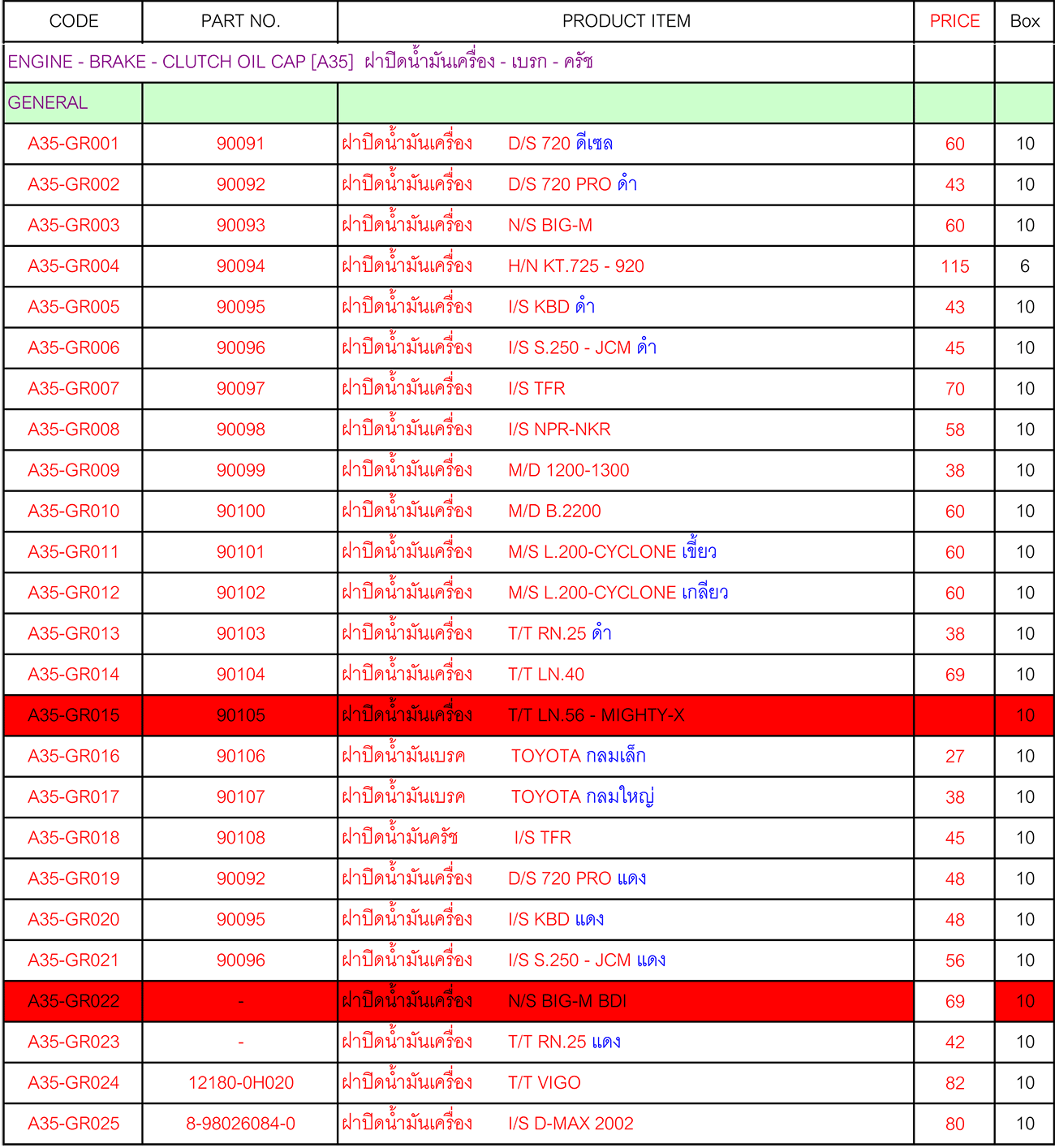
Task: Click the CODE column header
Action: tap(74, 21)
